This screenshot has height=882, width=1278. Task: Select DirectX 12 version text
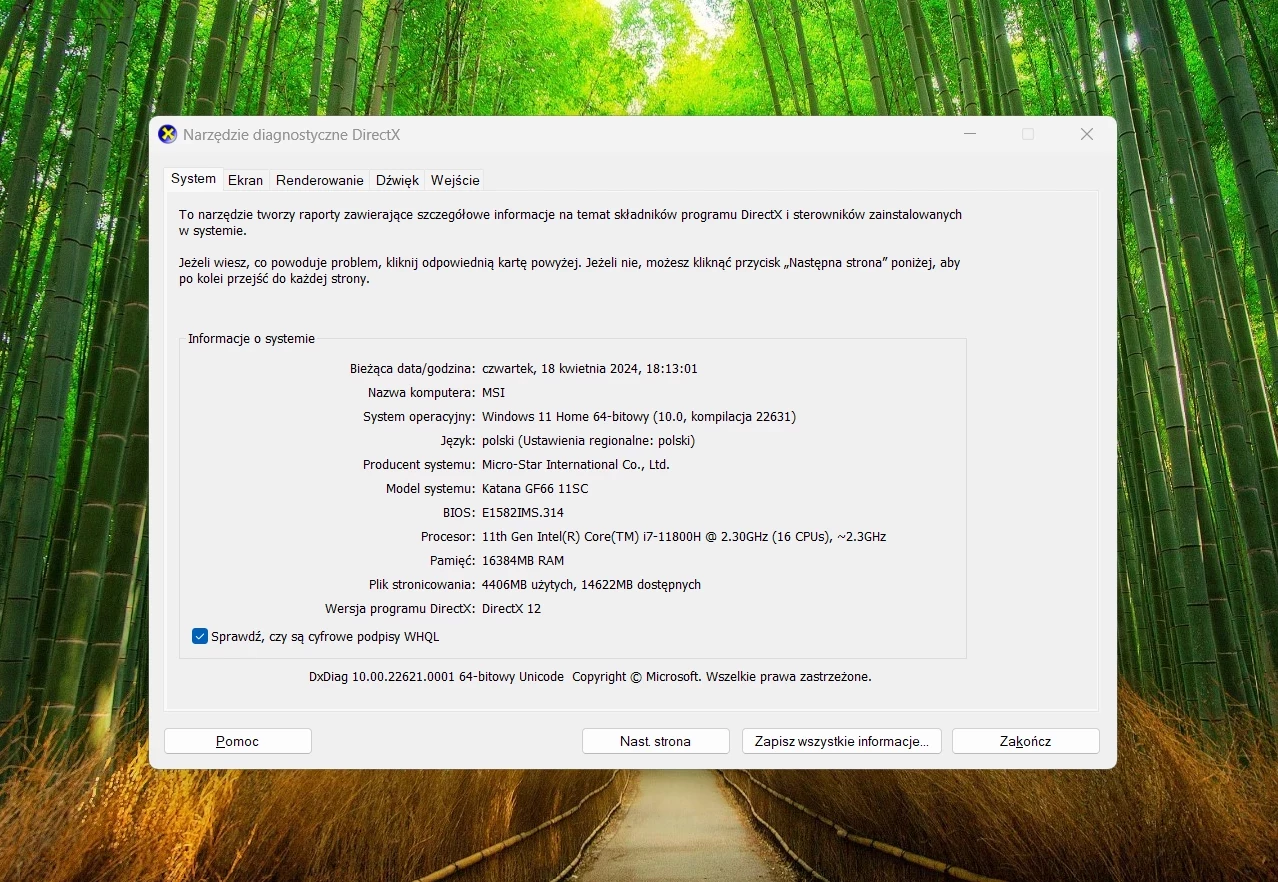[511, 608]
